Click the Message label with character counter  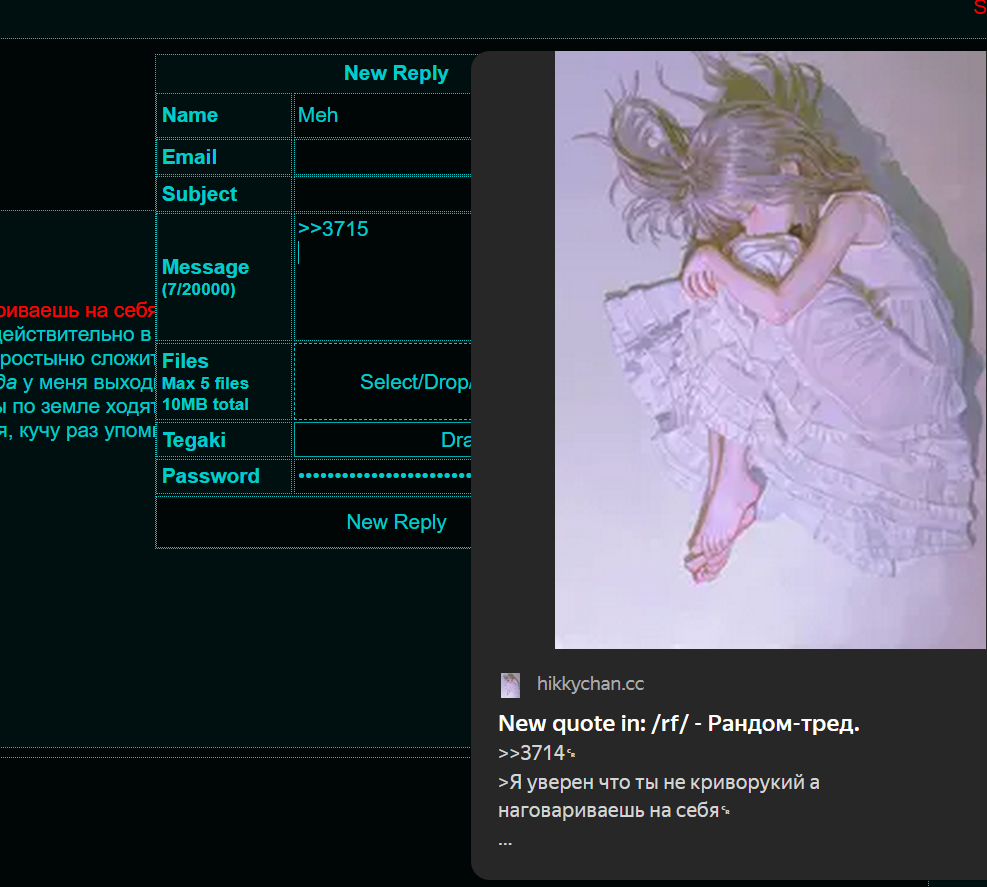[205, 277]
